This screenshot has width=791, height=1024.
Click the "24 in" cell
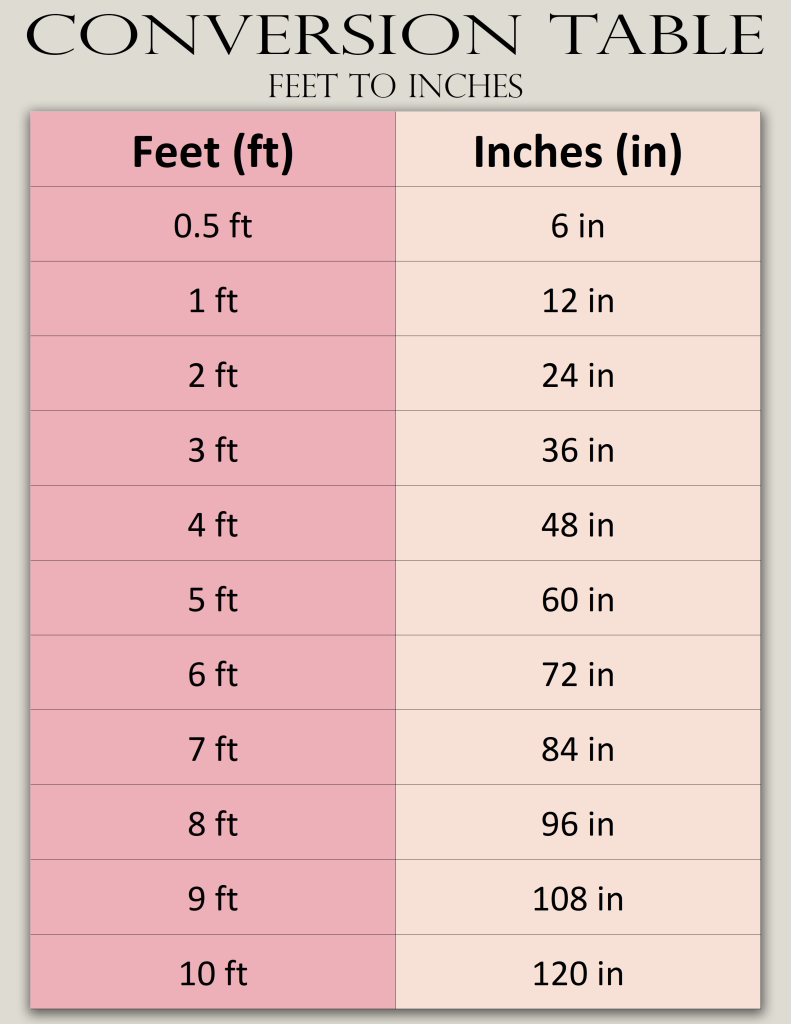click(x=578, y=375)
